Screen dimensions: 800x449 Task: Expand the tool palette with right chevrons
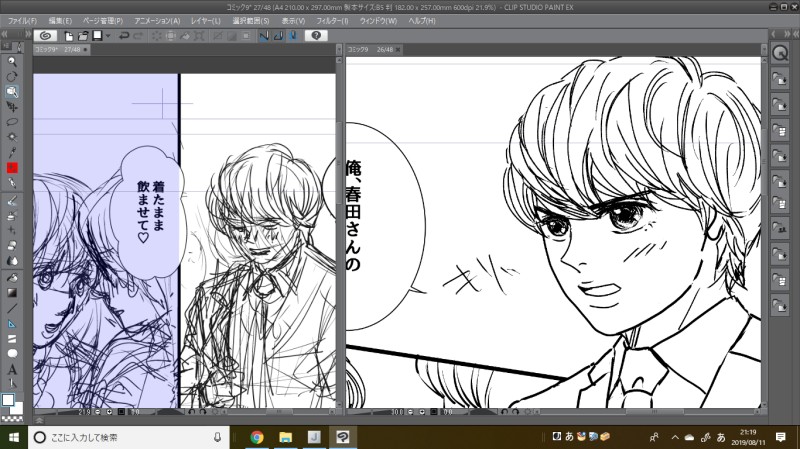point(28,34)
